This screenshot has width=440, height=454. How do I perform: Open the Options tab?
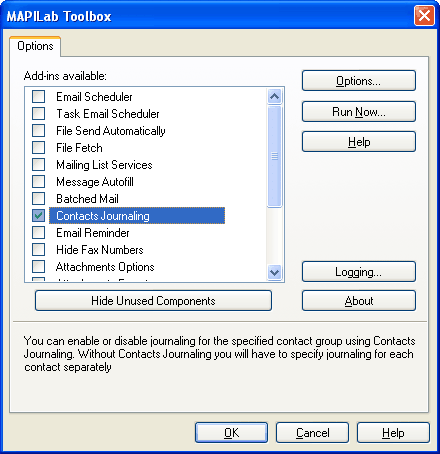click(35, 46)
